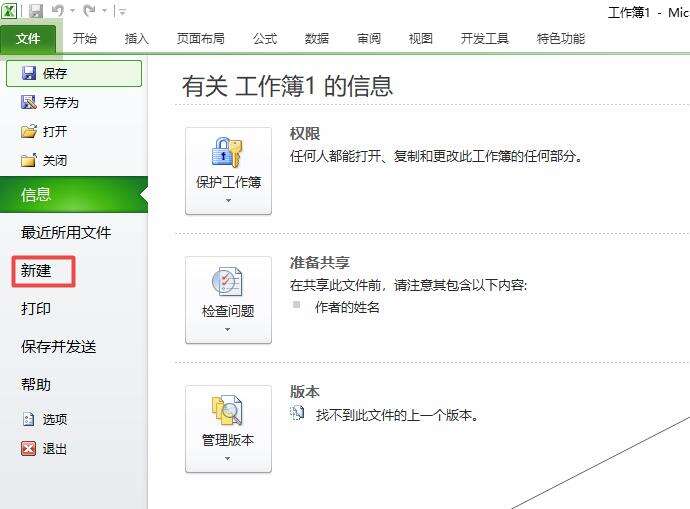690x509 pixels.
Task: Click the Save As icon in sidebar
Action: (x=29, y=102)
